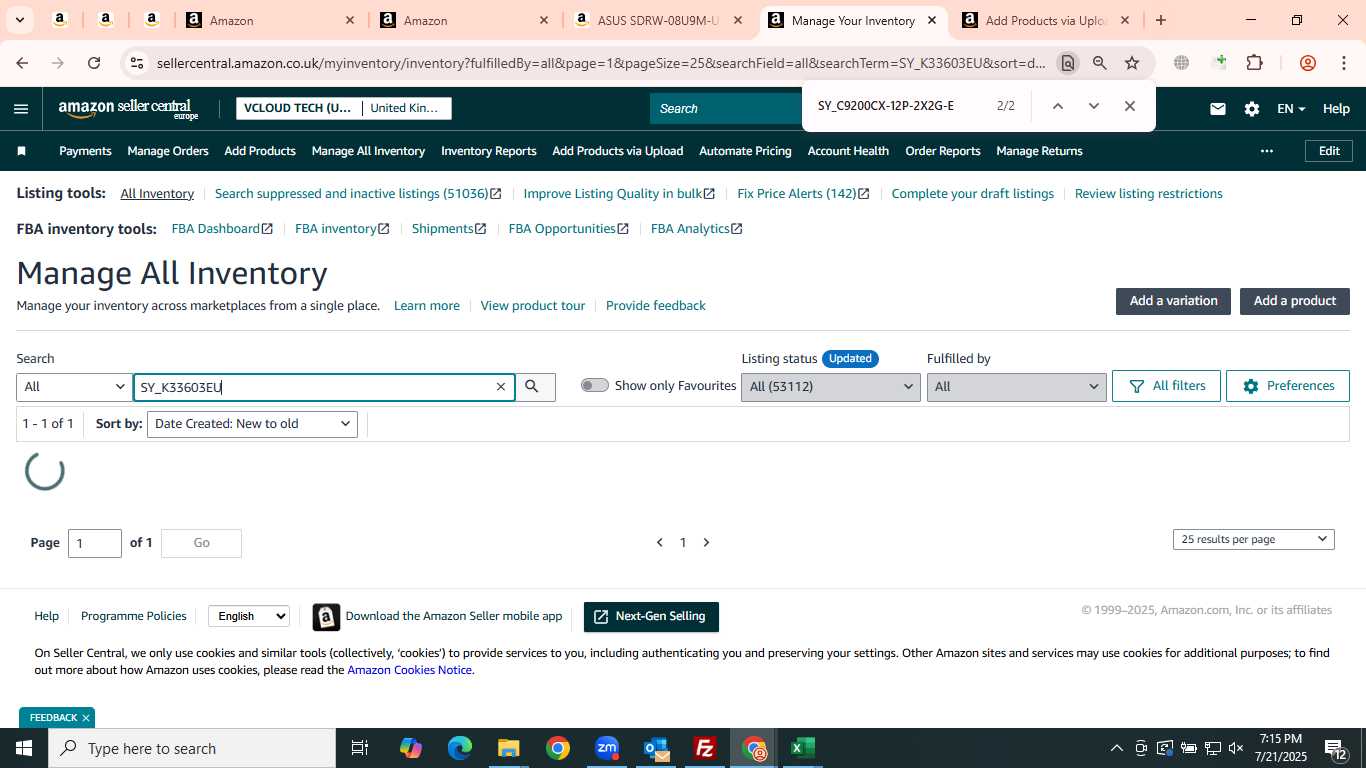The height and width of the screenshot is (768, 1366).
Task: Click the Help link in header
Action: point(1336,109)
